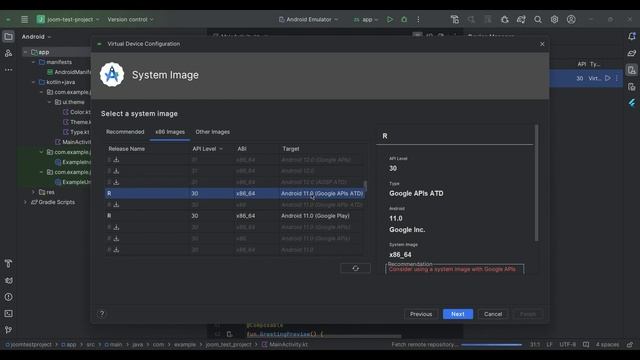Screen dimensions: 640x360
Task: Sync project with Gradle elephant icon in top toolbar
Action: [521, 19]
